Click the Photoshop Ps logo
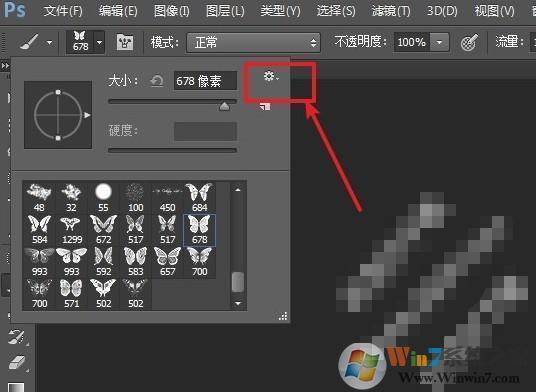Viewport: 536px width, 392px height. coord(15,10)
